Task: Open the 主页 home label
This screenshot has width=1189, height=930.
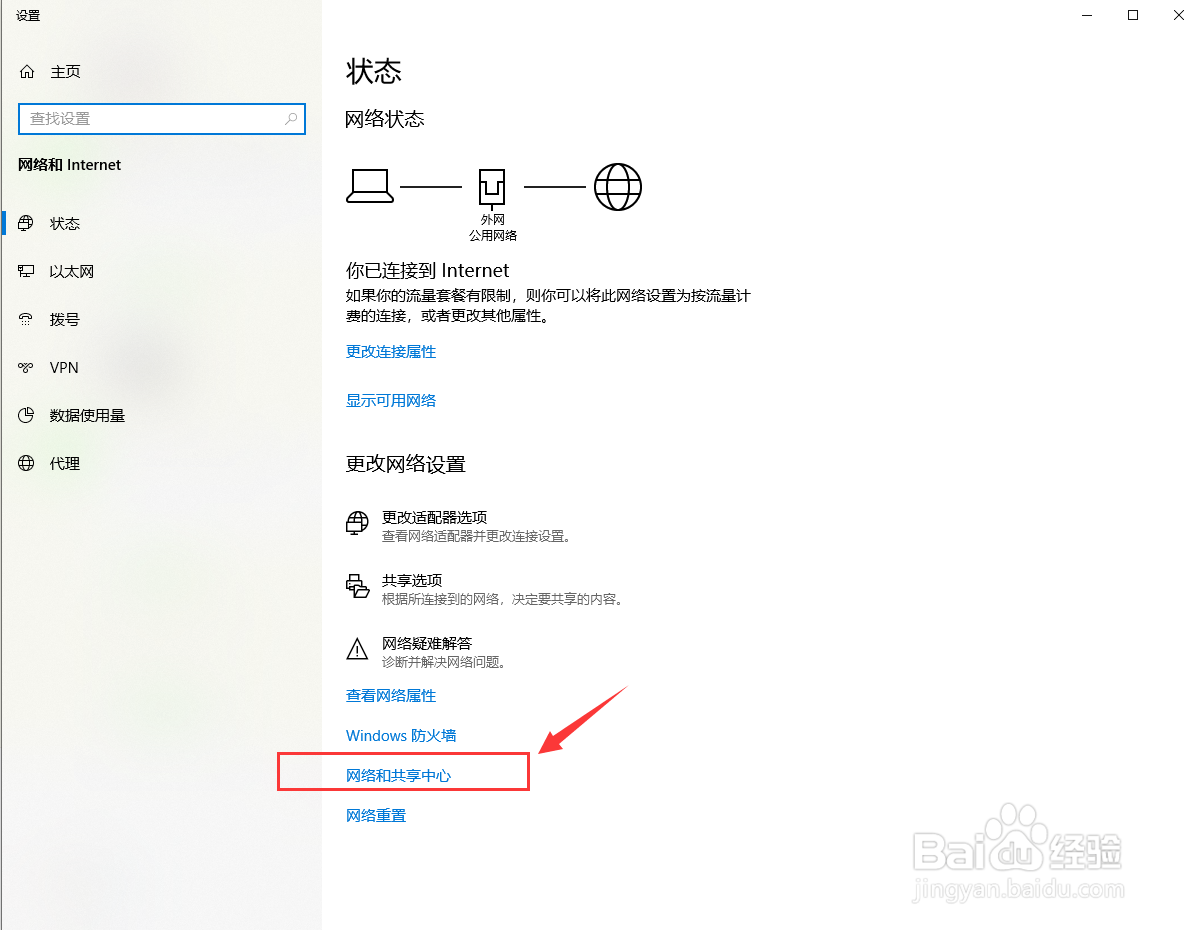Action: pyautogui.click(x=65, y=71)
